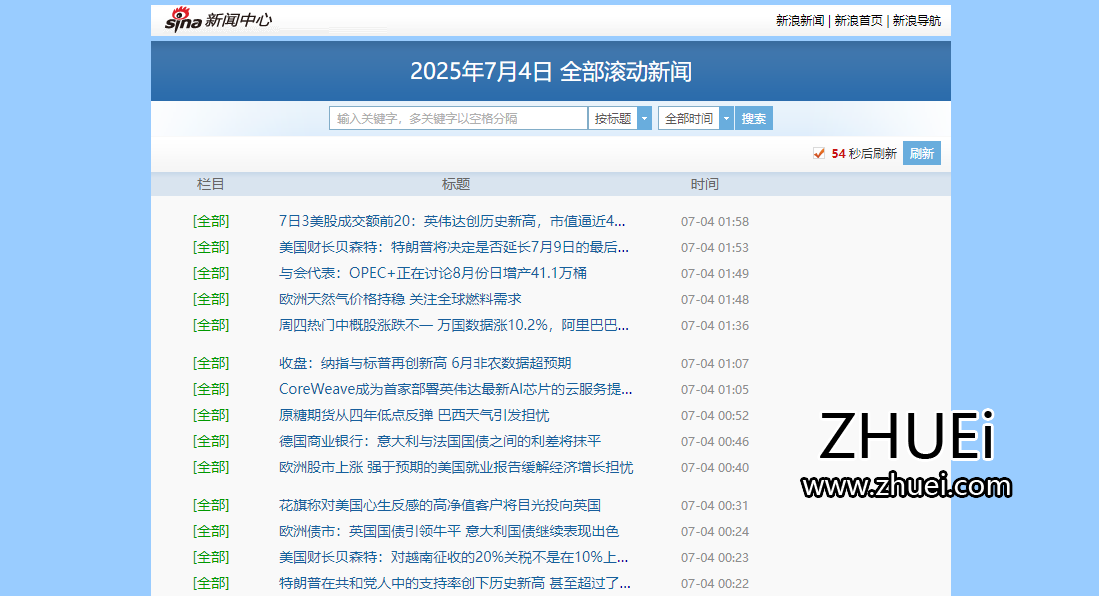Open the 欧洲债市 英国国债引领牛平 story
1099x596 pixels.
pyautogui.click(x=449, y=531)
